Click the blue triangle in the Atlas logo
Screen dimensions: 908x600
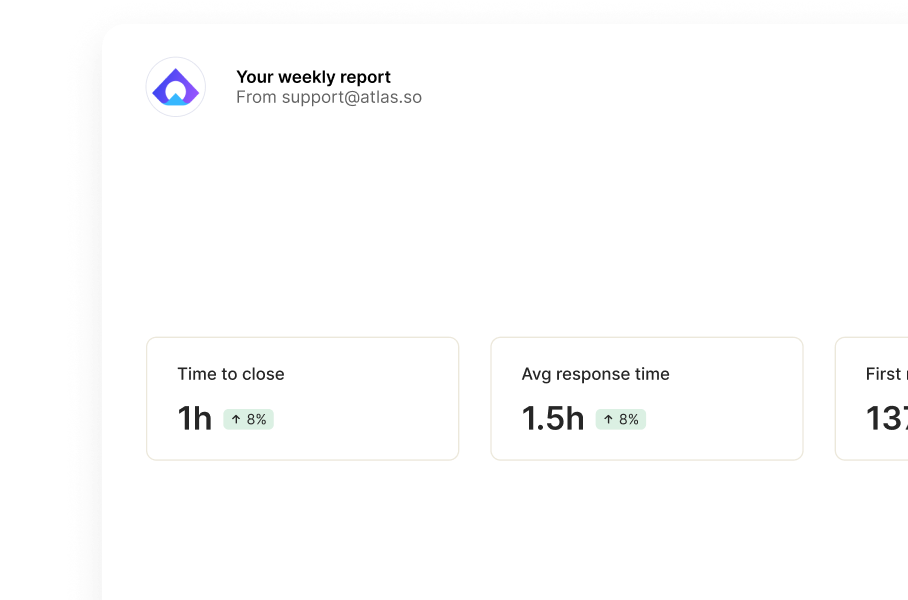[x=175, y=100]
